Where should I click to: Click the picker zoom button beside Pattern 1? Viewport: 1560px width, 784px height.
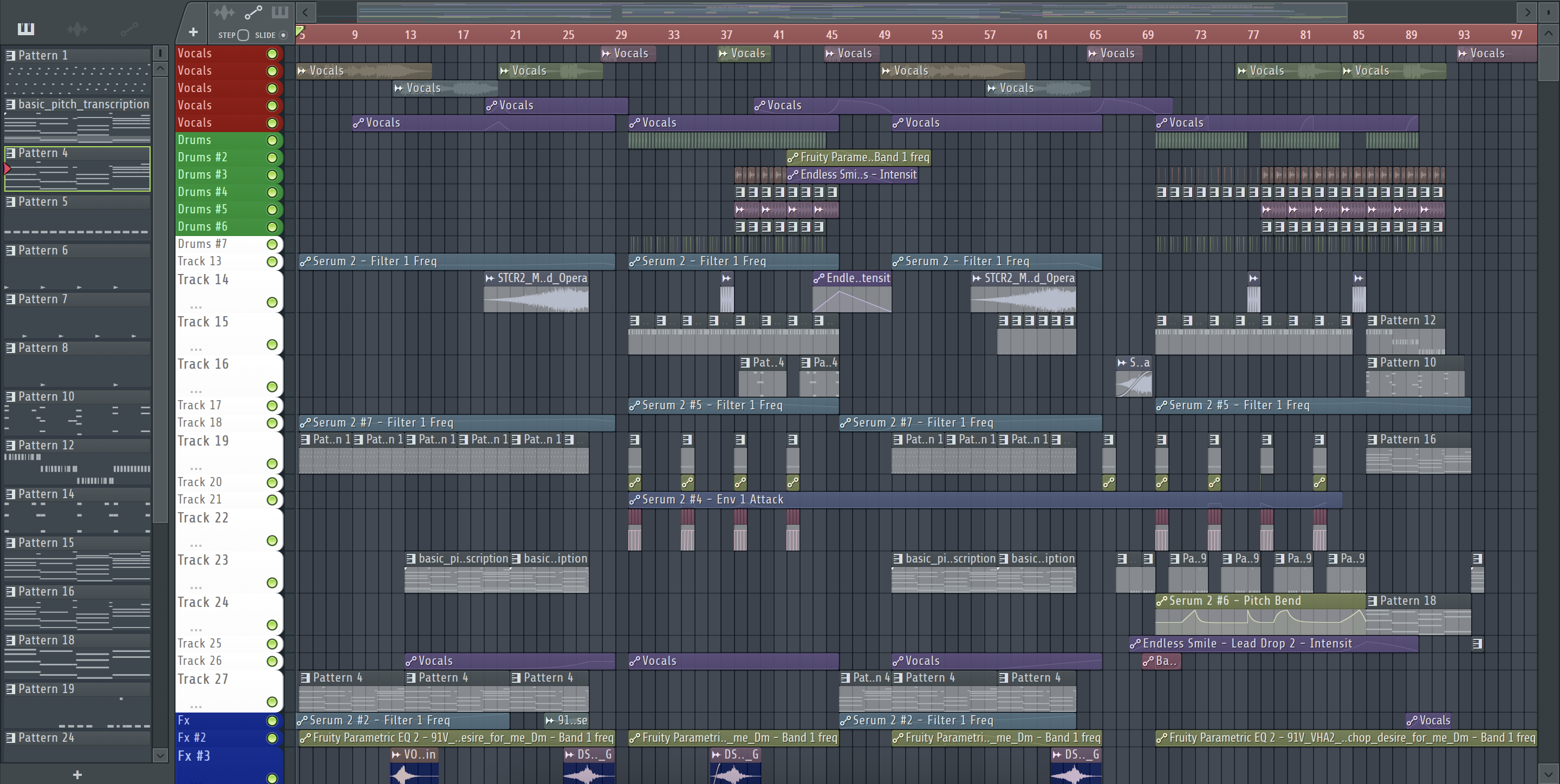click(160, 53)
